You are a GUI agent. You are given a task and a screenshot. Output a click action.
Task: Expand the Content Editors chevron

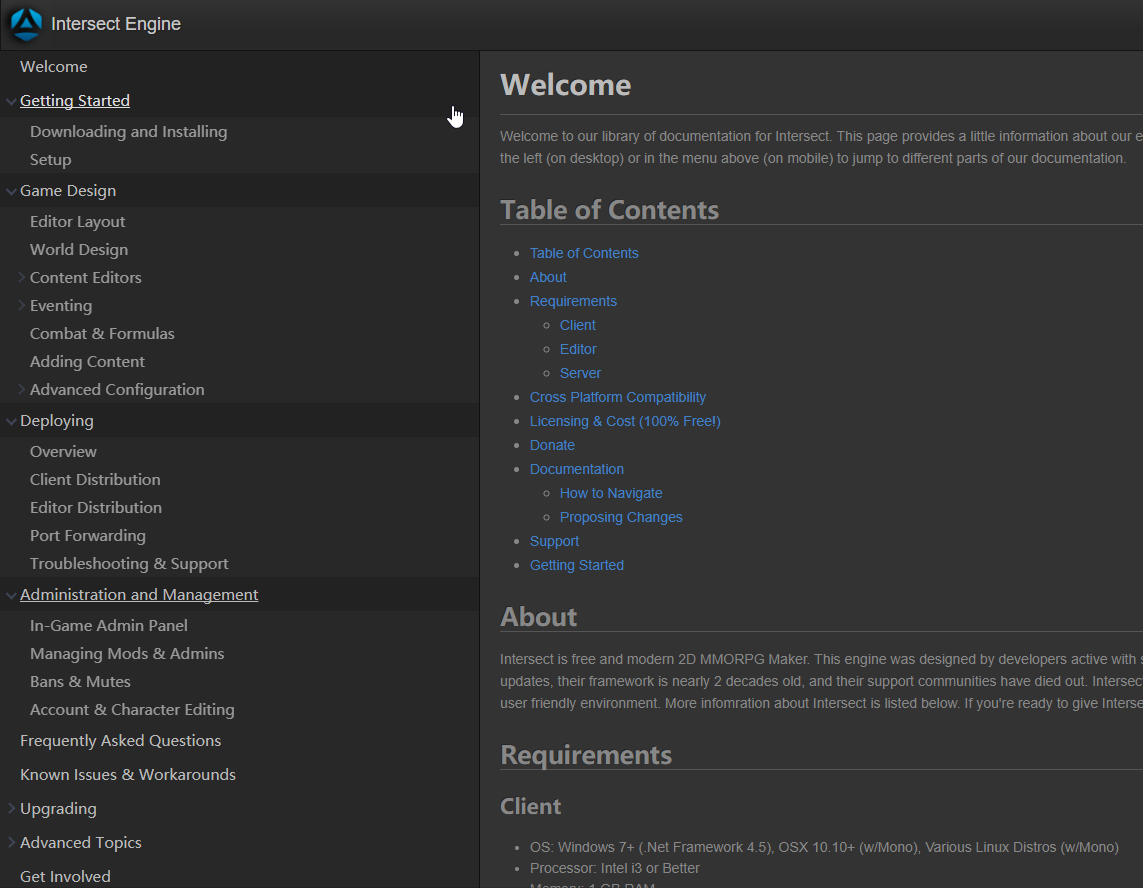pos(21,277)
